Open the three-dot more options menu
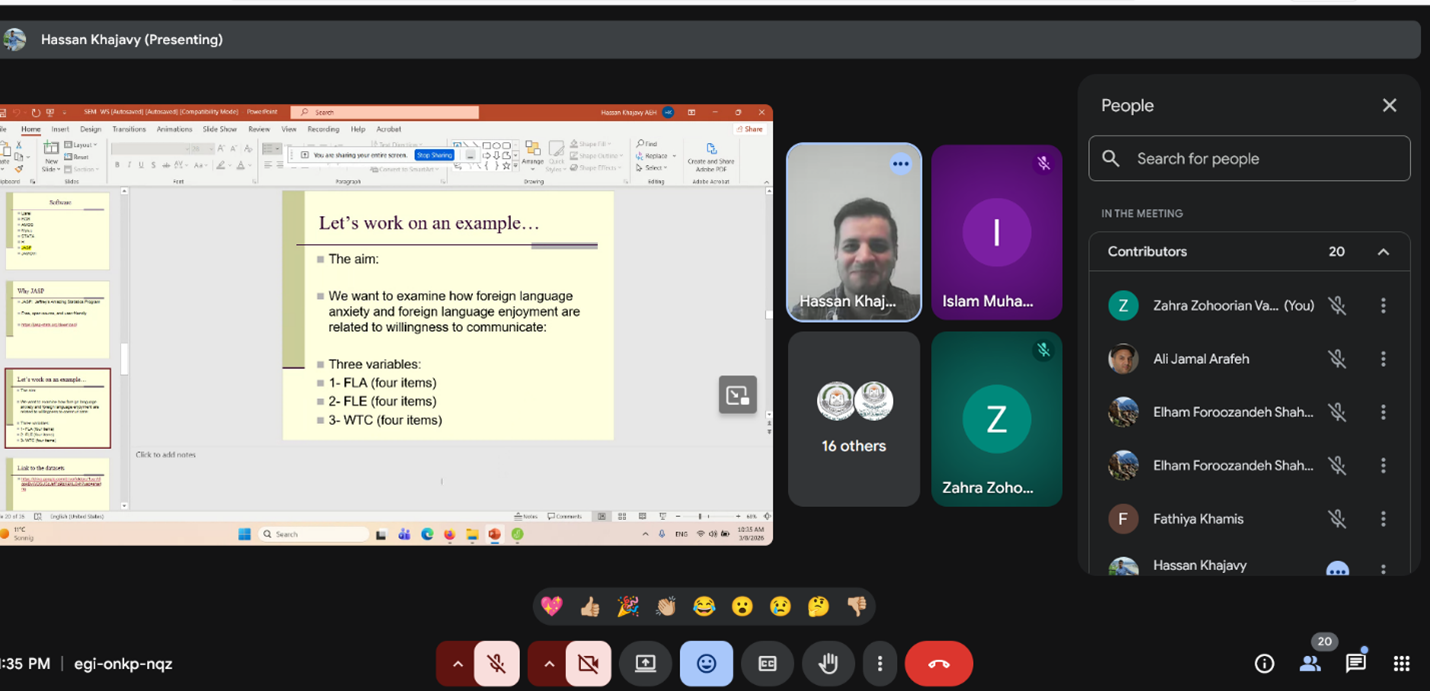The image size is (1430, 691). pyautogui.click(x=879, y=664)
